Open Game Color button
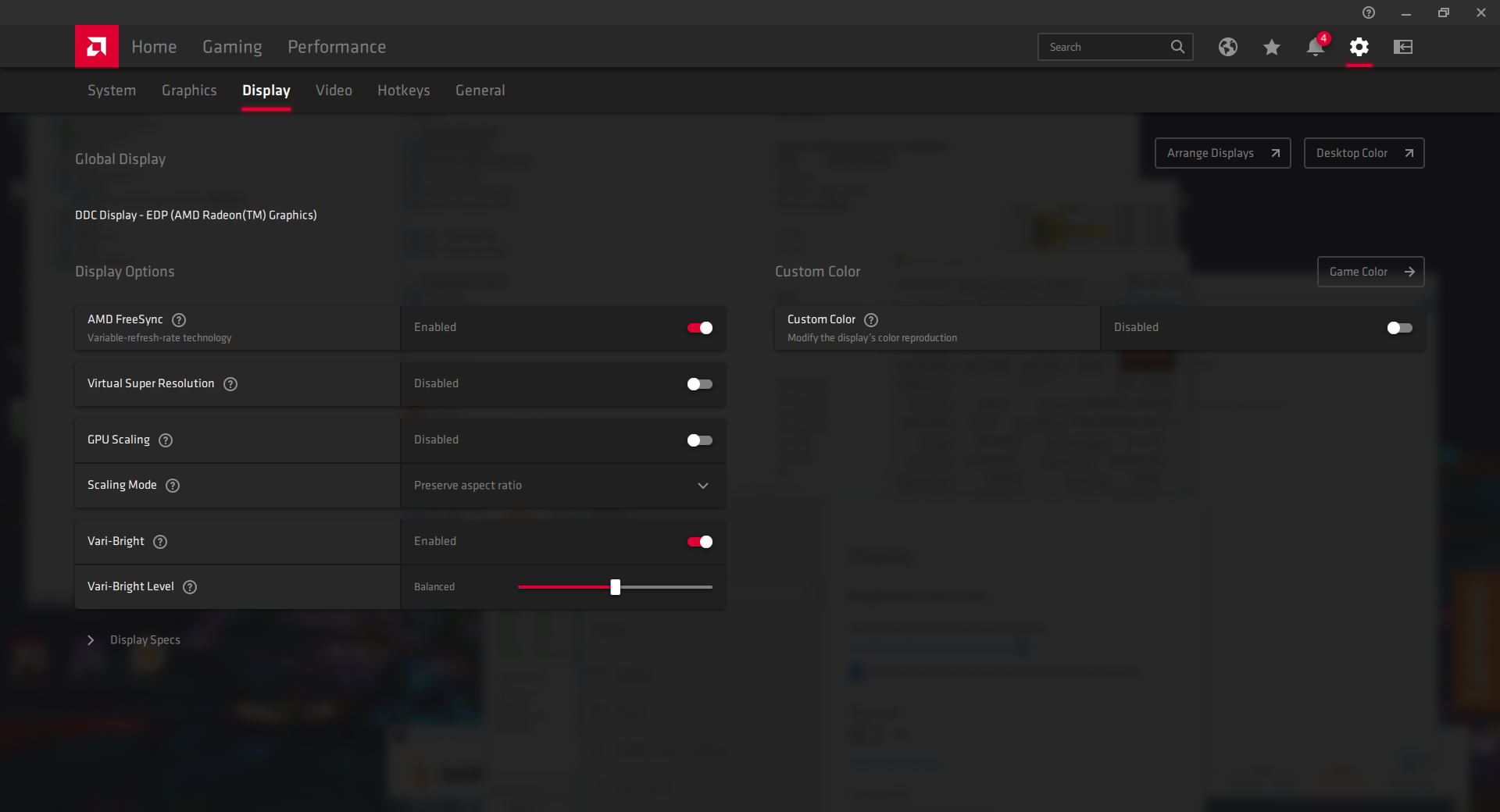The height and width of the screenshot is (812, 1500). 1371,272
